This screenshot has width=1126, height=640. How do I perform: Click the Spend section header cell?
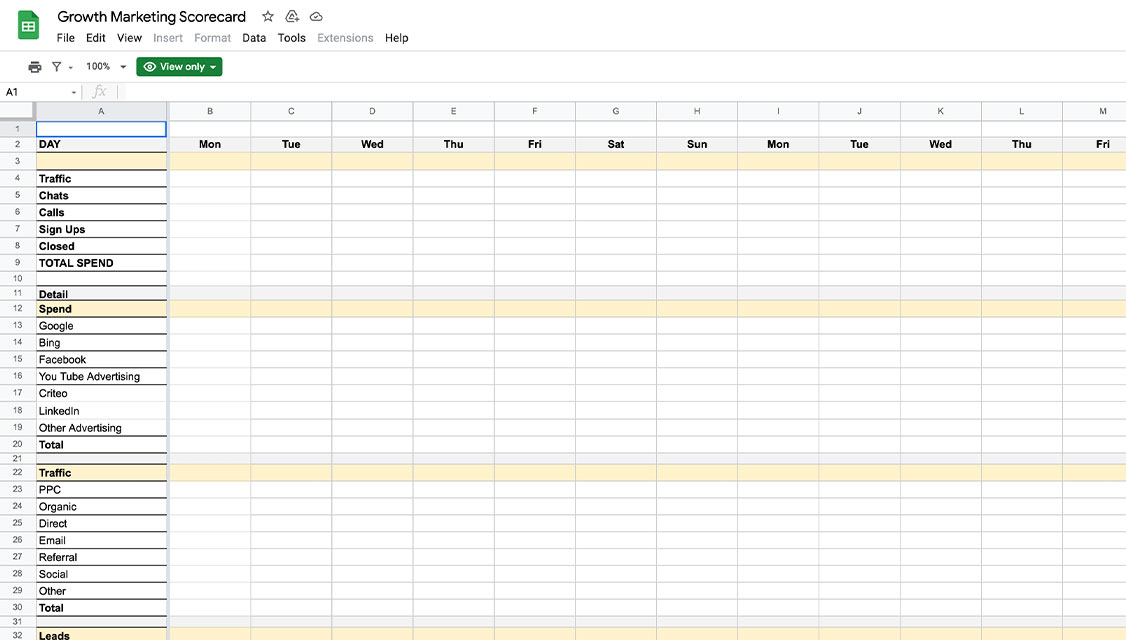(101, 309)
